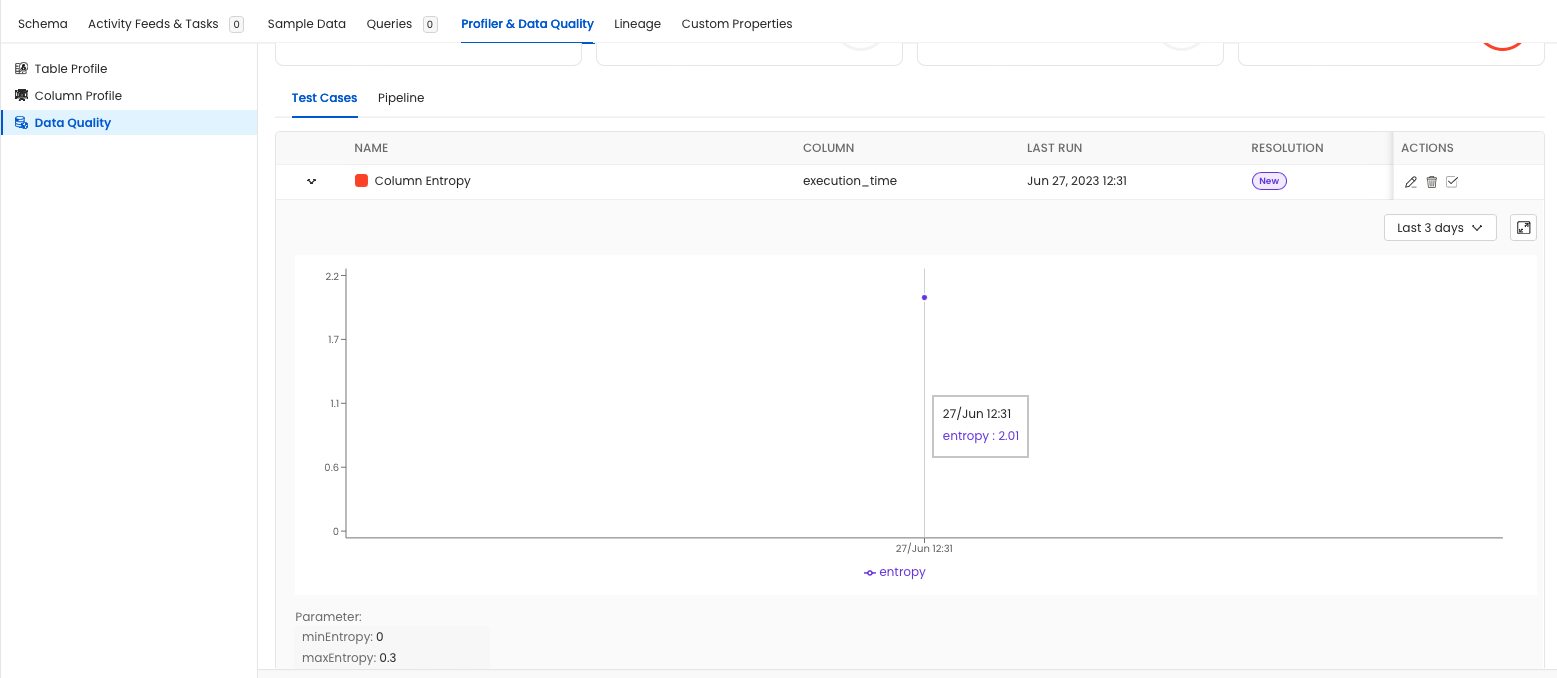This screenshot has width=1557, height=678.
Task: Delete Column Entropy test using trash icon
Action: pyautogui.click(x=1431, y=181)
